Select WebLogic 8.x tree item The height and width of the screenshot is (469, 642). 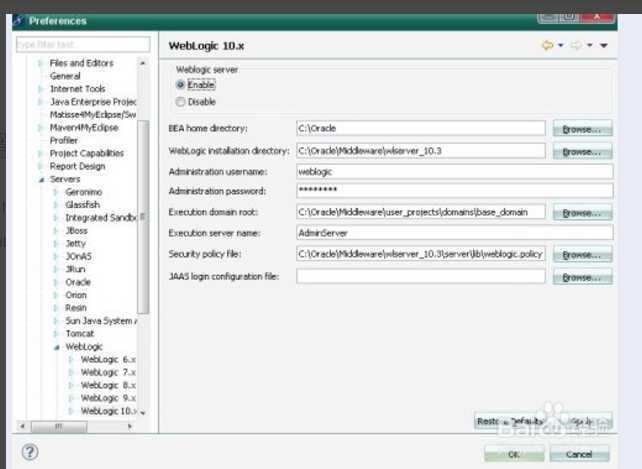[x=108, y=385]
